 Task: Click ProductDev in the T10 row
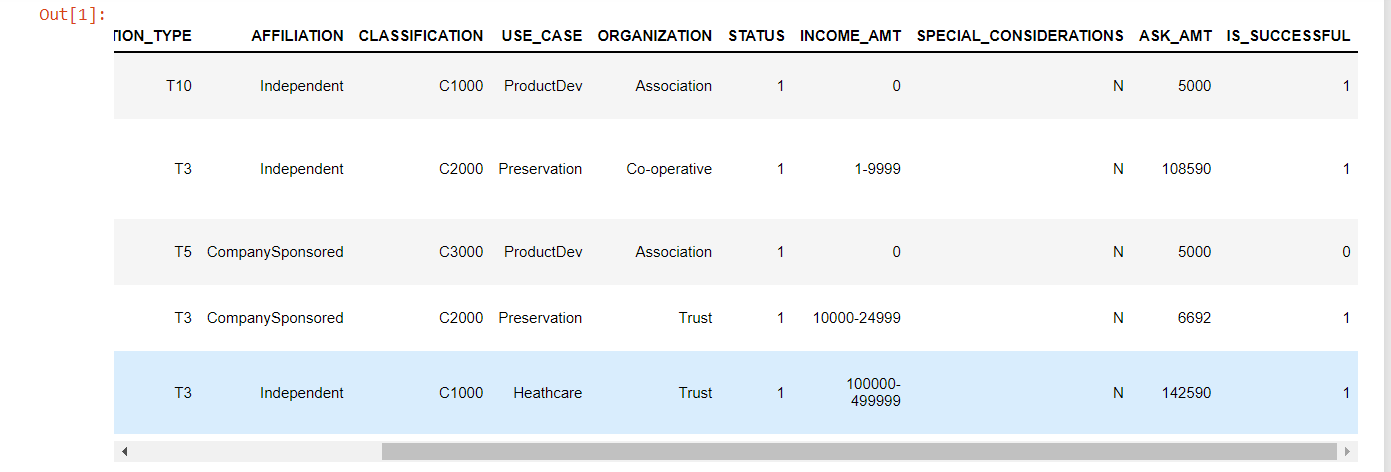coord(543,86)
